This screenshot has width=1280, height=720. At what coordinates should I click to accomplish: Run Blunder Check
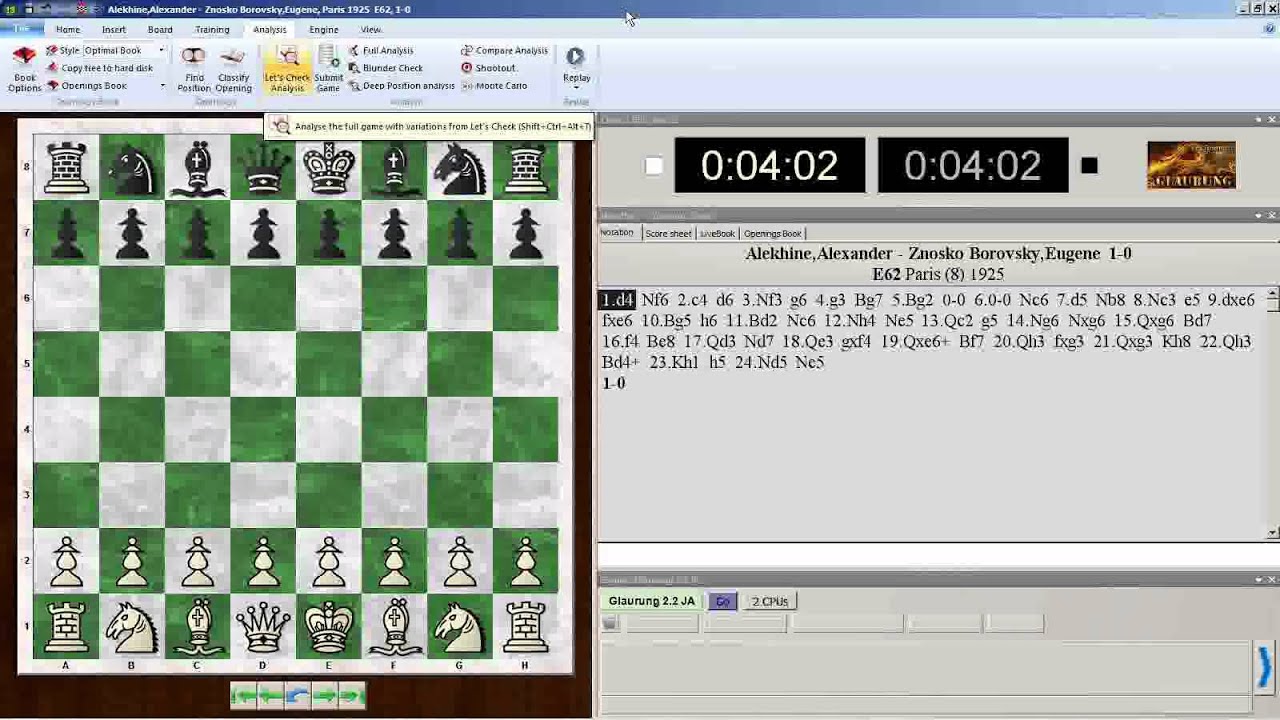[385, 68]
